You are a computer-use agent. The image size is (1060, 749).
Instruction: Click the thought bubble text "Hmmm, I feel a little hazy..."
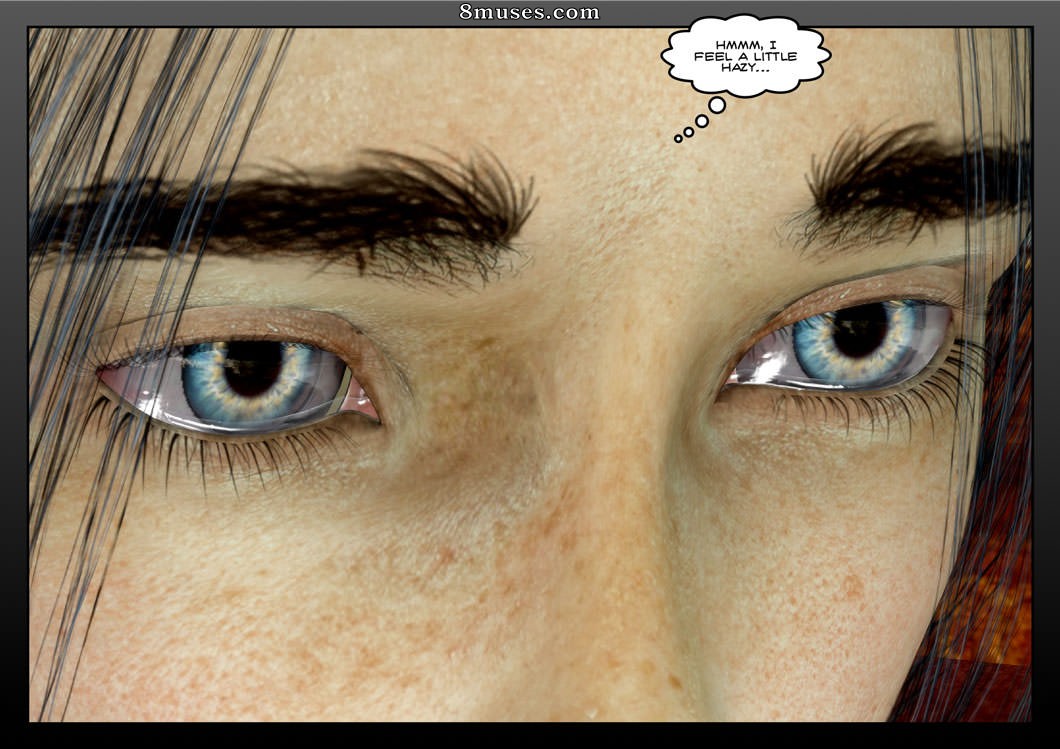click(x=746, y=56)
